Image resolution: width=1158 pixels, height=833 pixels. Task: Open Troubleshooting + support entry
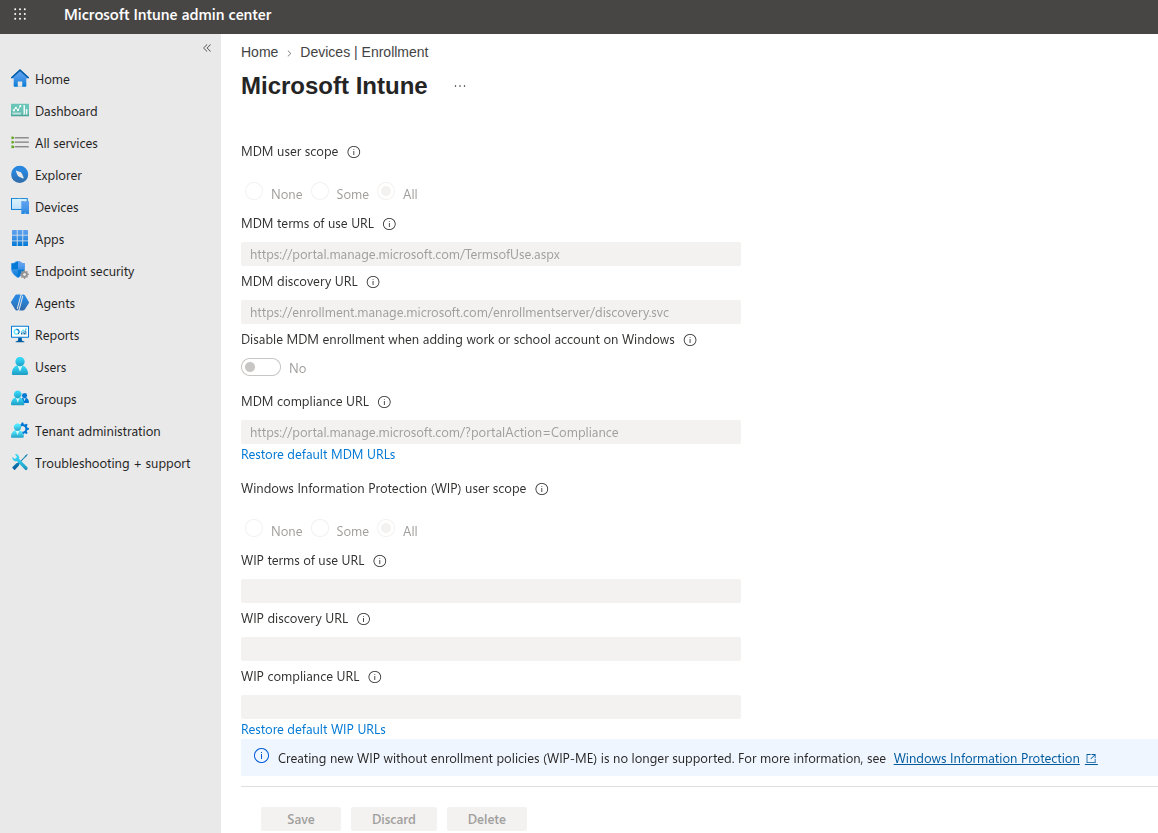click(x=112, y=463)
